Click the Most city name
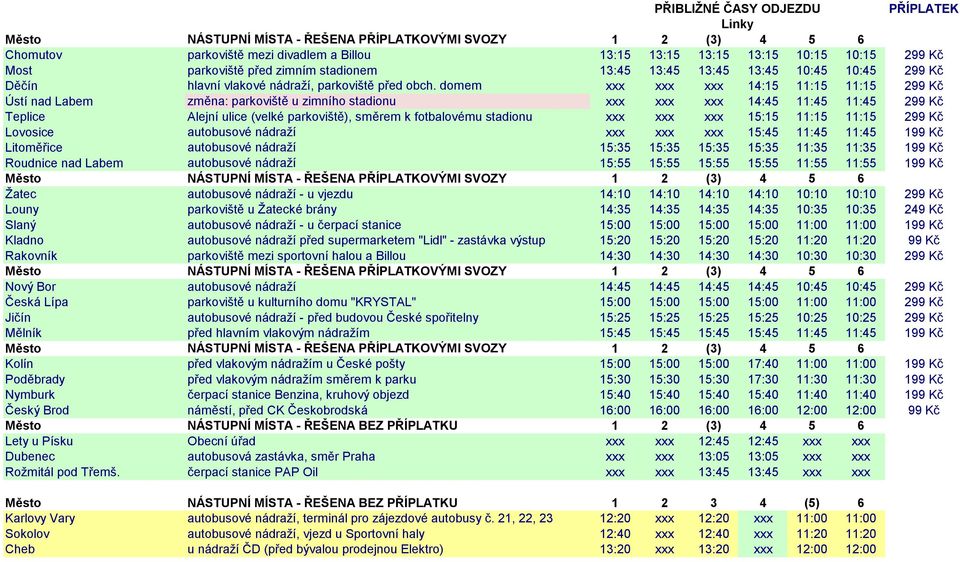The height and width of the screenshot is (562, 960). (18, 70)
